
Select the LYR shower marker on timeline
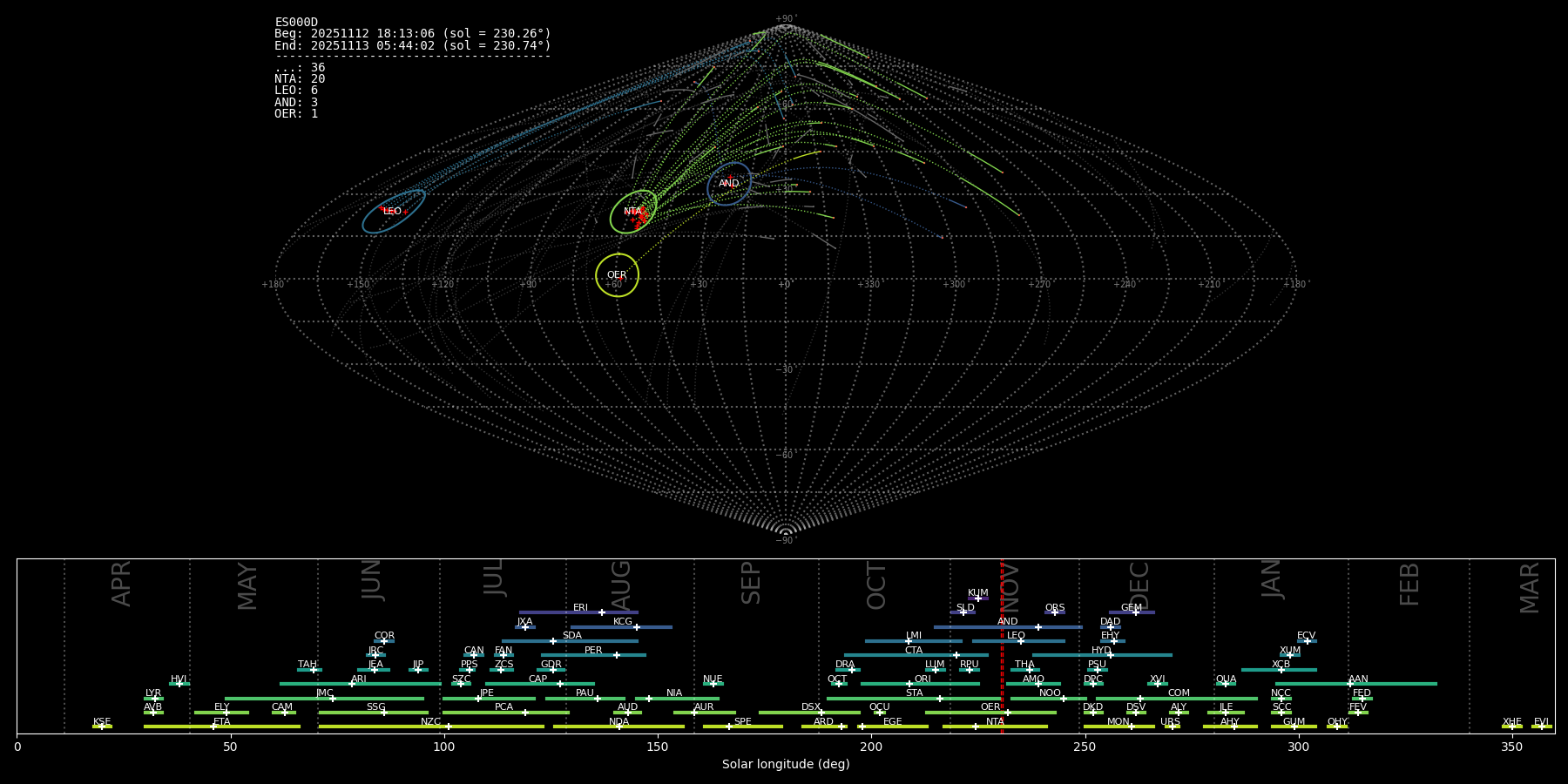click(x=154, y=699)
